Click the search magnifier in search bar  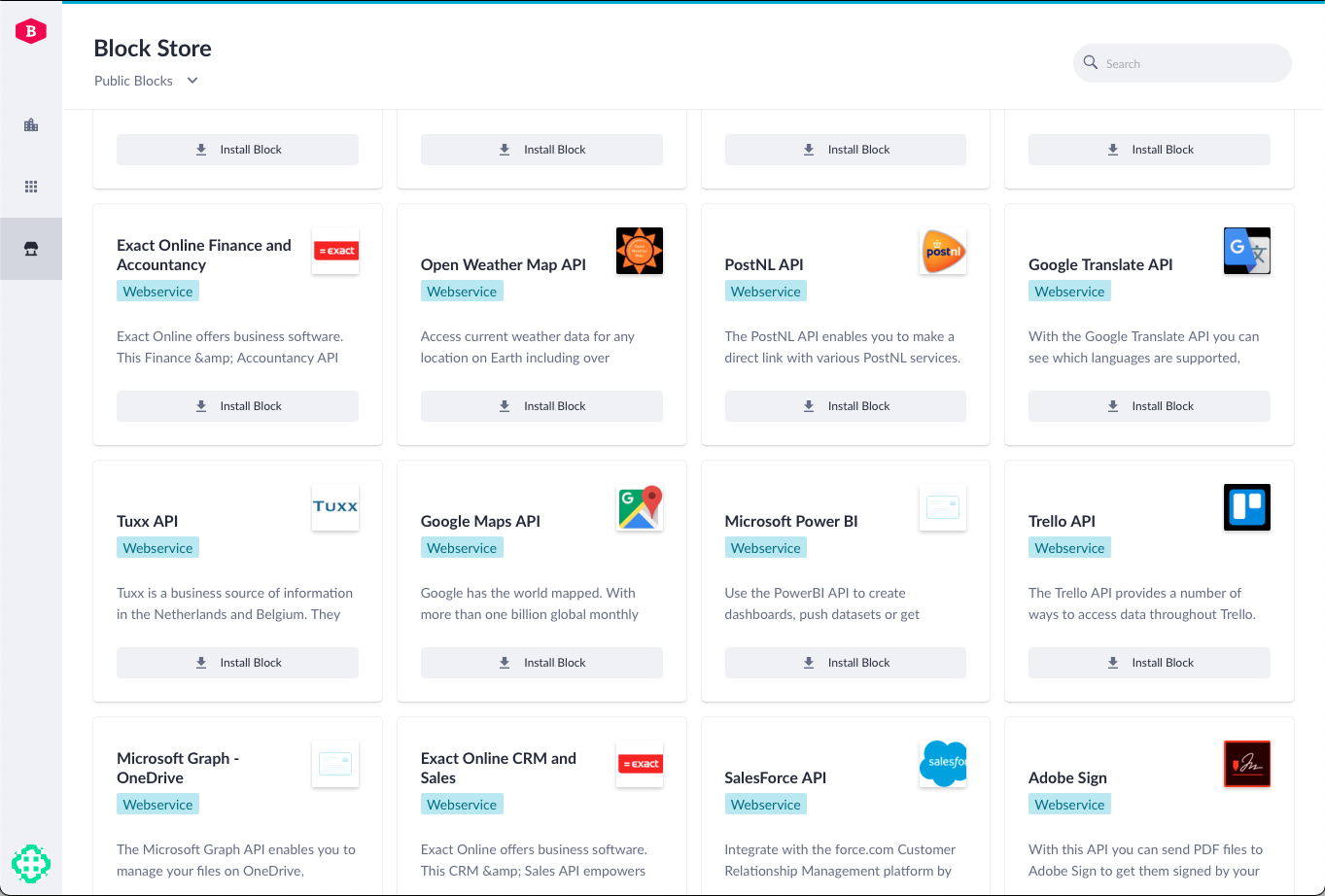pyautogui.click(x=1091, y=62)
